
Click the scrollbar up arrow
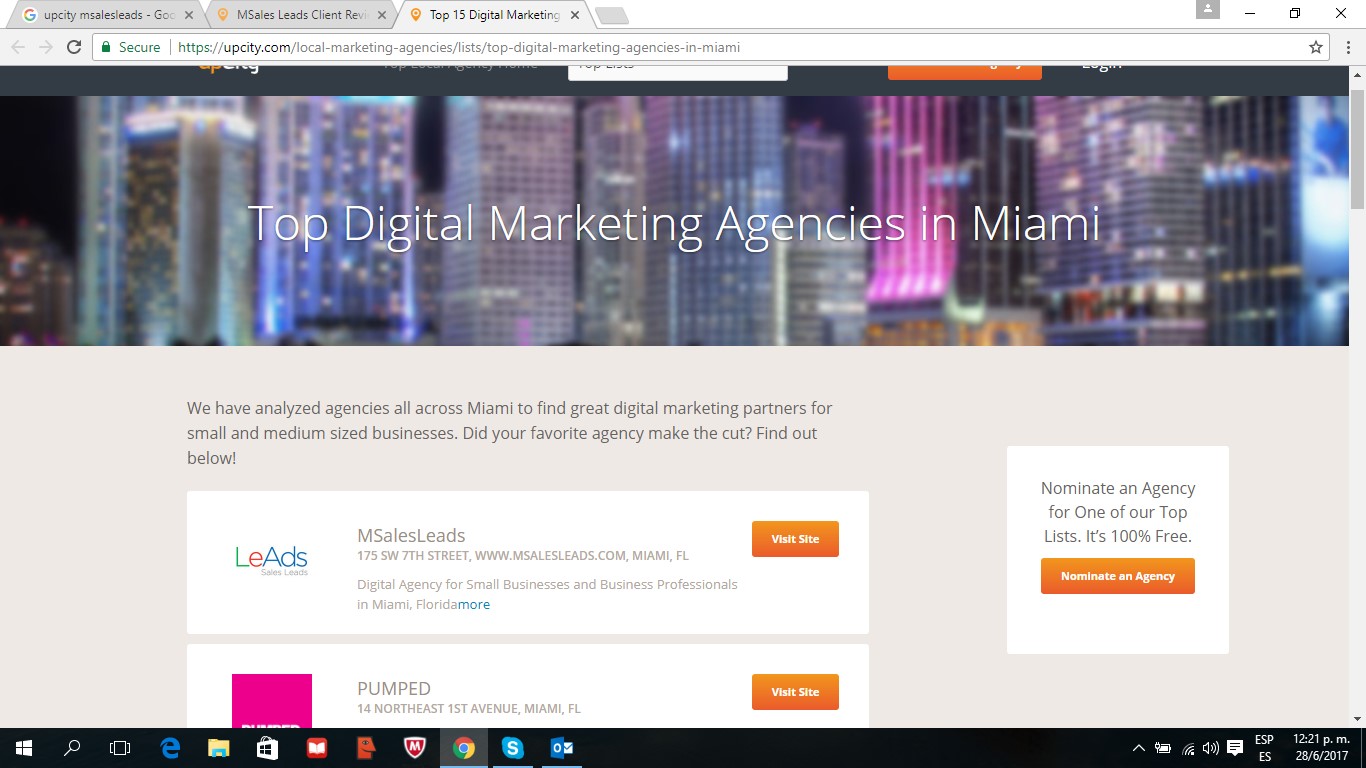pos(1357,75)
